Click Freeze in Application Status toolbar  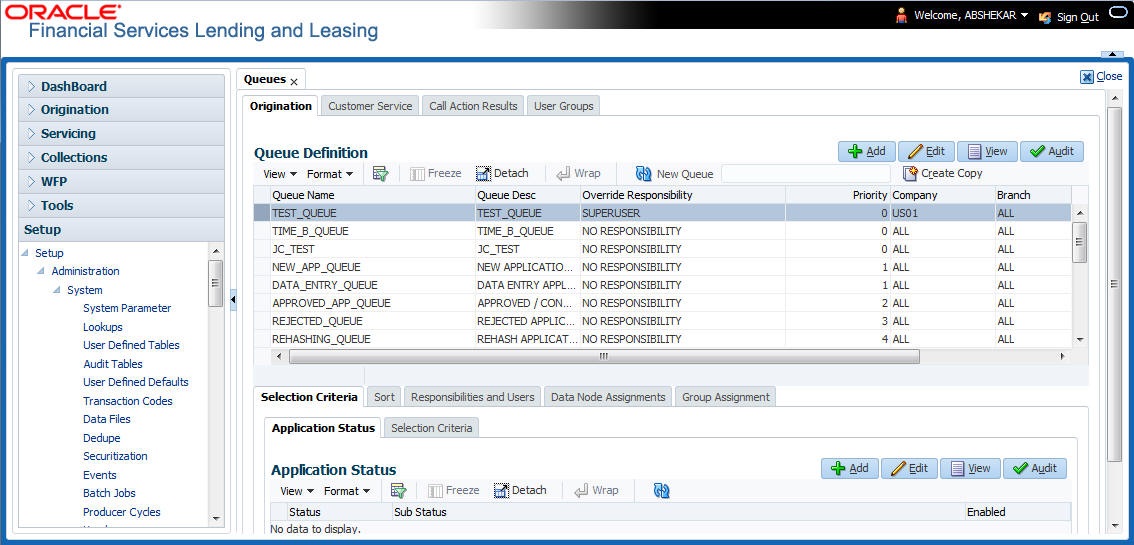pyautogui.click(x=453, y=490)
